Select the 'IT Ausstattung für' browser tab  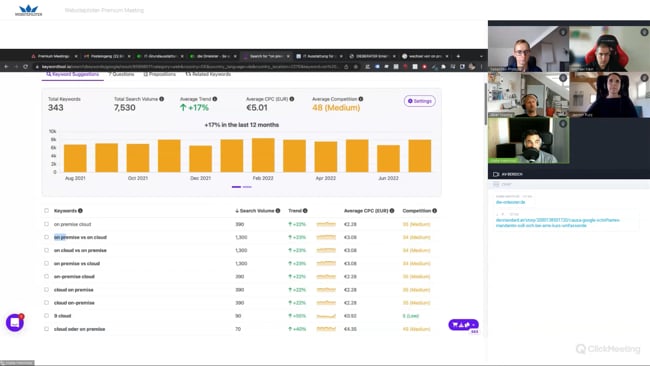318,56
